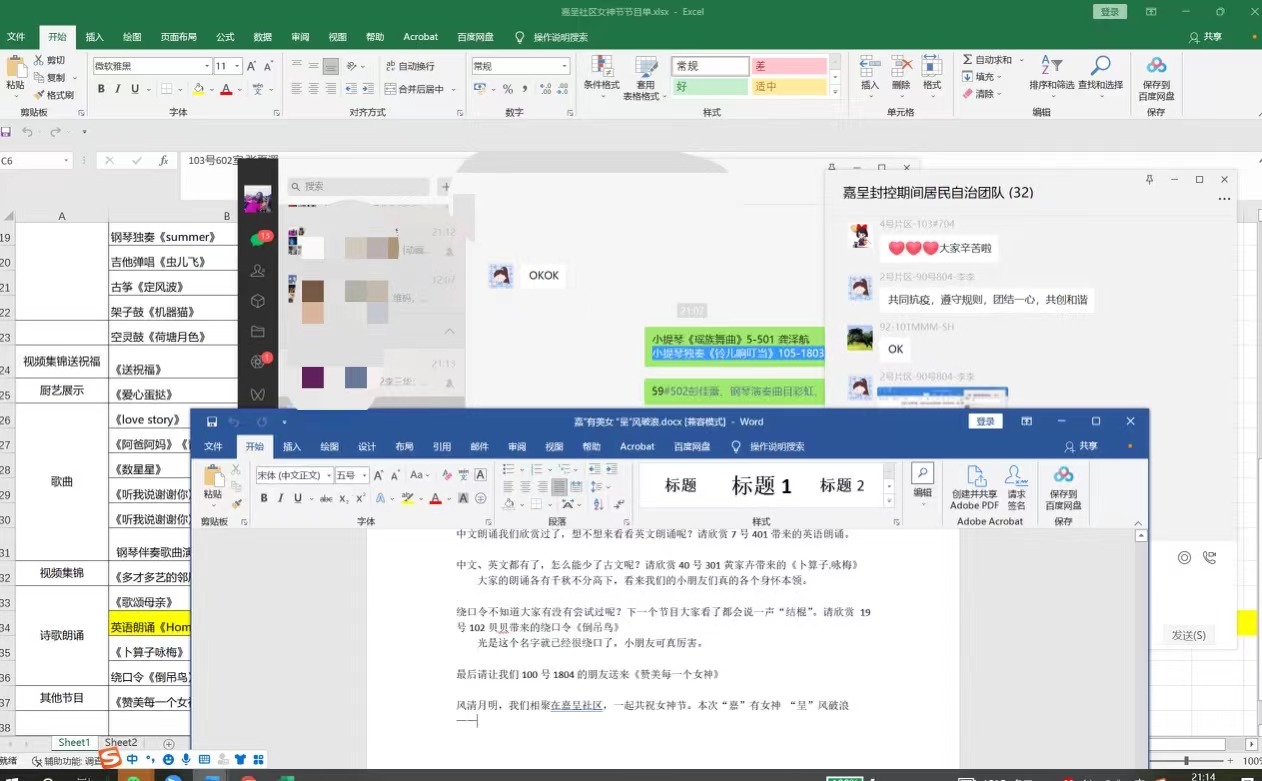Switch to the Acrobat tab in Word

(x=637, y=446)
